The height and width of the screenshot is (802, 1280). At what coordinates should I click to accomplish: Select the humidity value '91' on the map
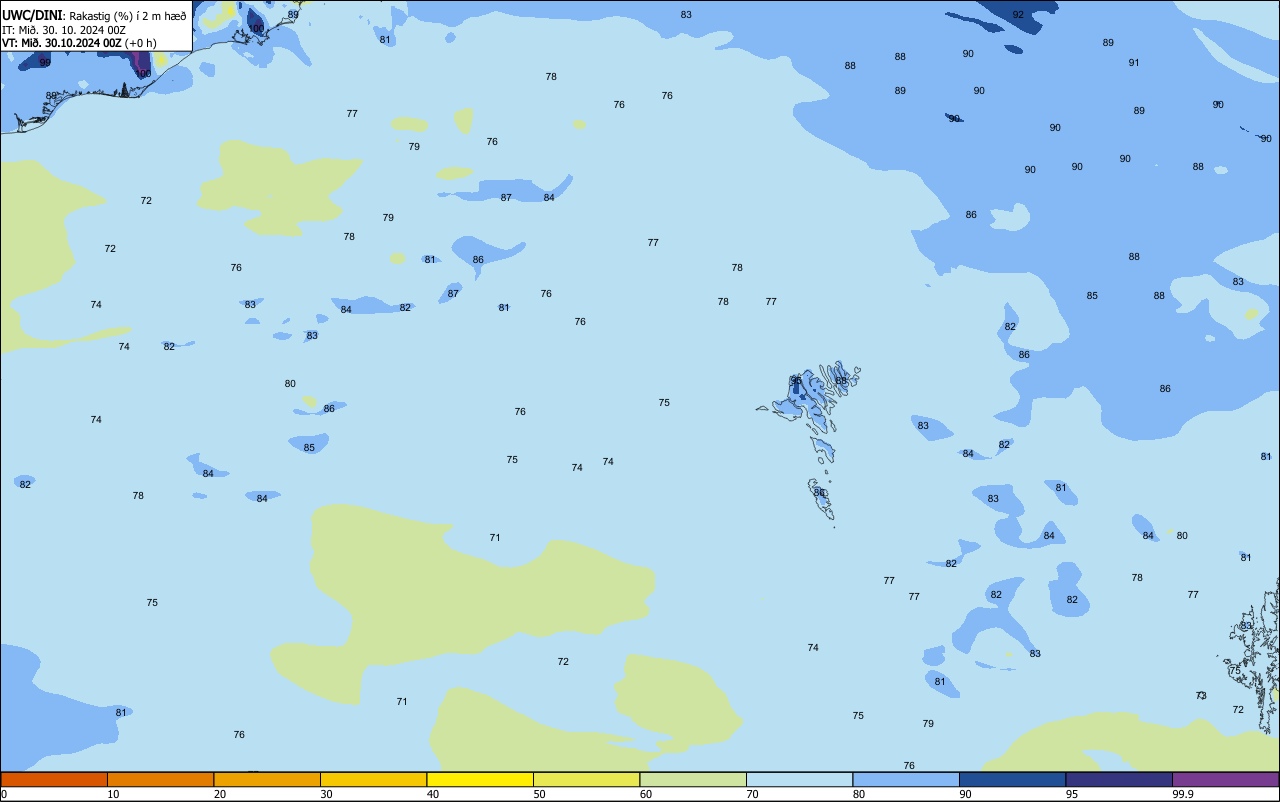click(x=1134, y=62)
